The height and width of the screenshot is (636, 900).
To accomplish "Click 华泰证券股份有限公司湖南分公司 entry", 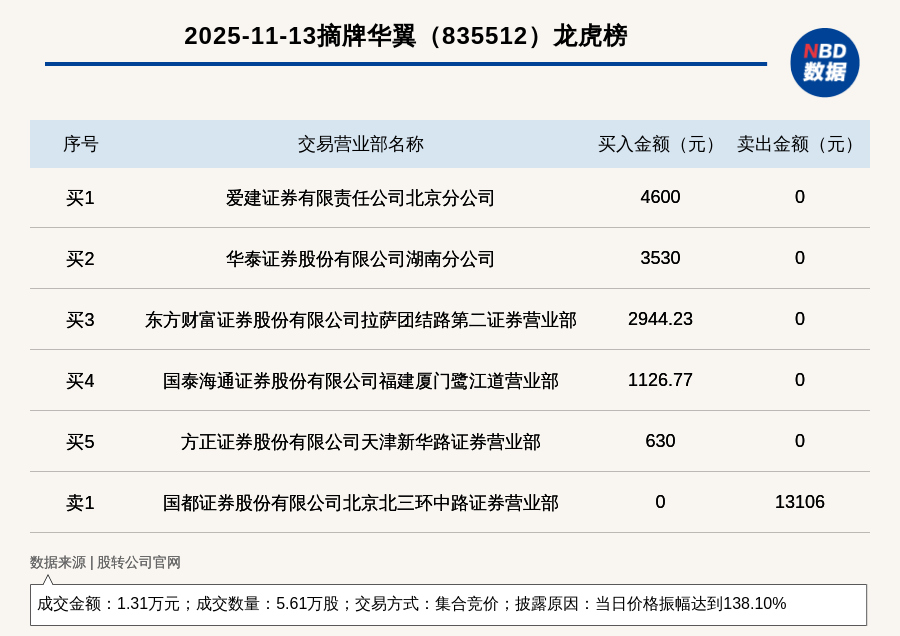I will click(x=360, y=259).
